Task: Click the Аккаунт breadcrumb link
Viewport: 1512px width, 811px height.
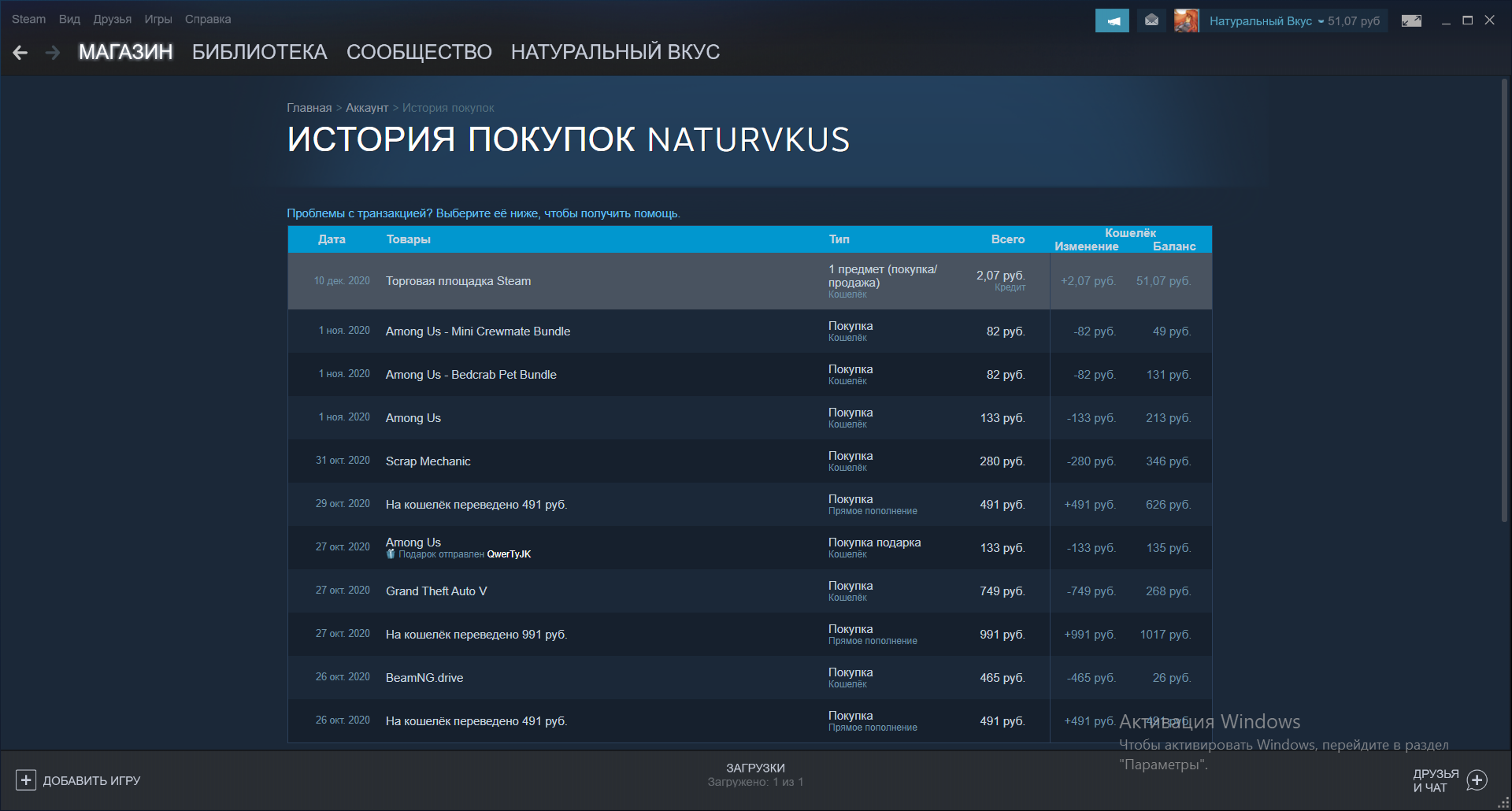Action: (367, 108)
